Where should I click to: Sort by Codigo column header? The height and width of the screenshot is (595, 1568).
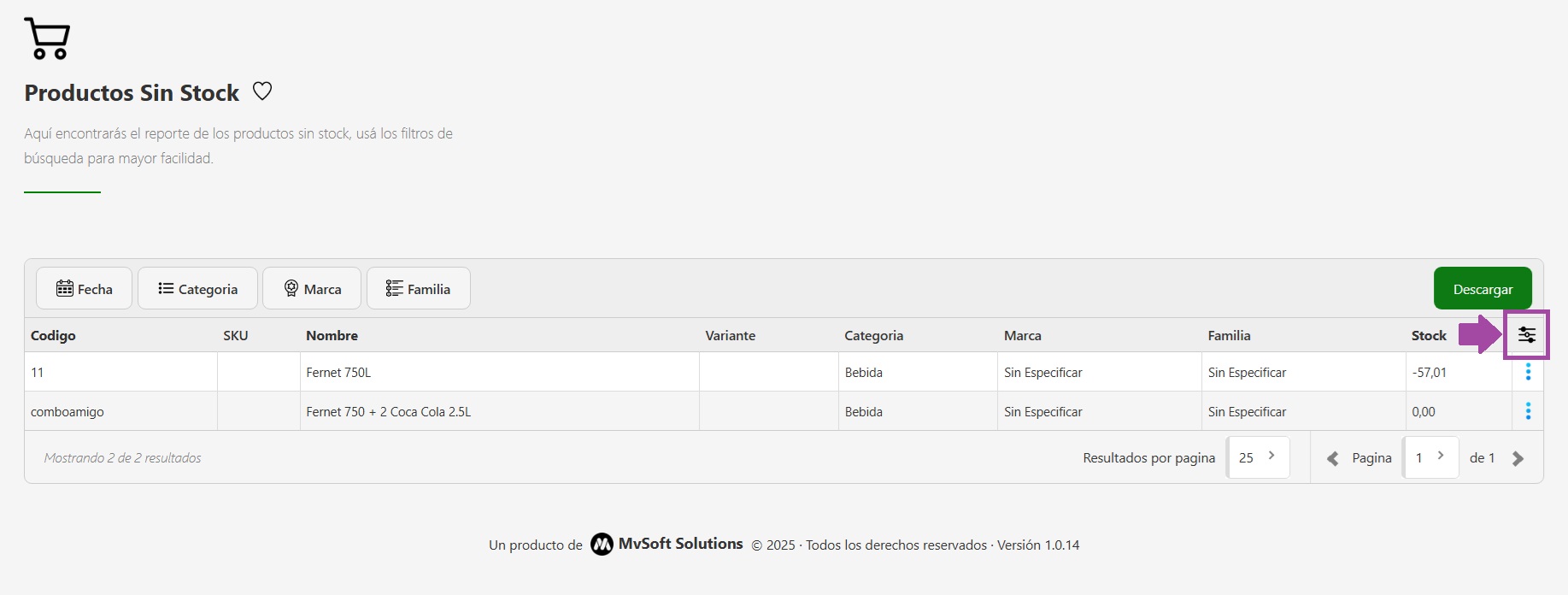[x=53, y=336]
